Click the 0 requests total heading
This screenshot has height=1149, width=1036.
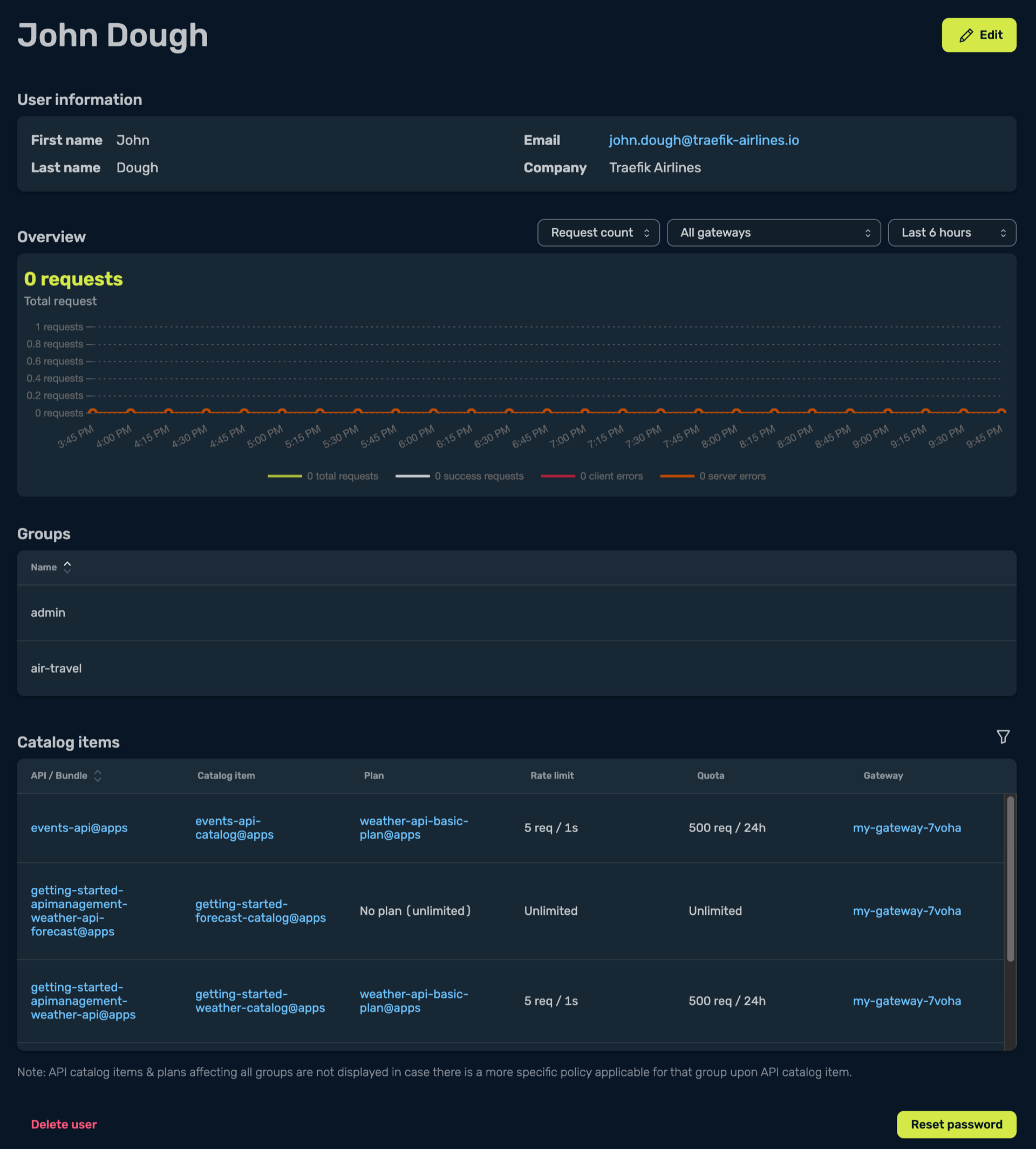73,279
